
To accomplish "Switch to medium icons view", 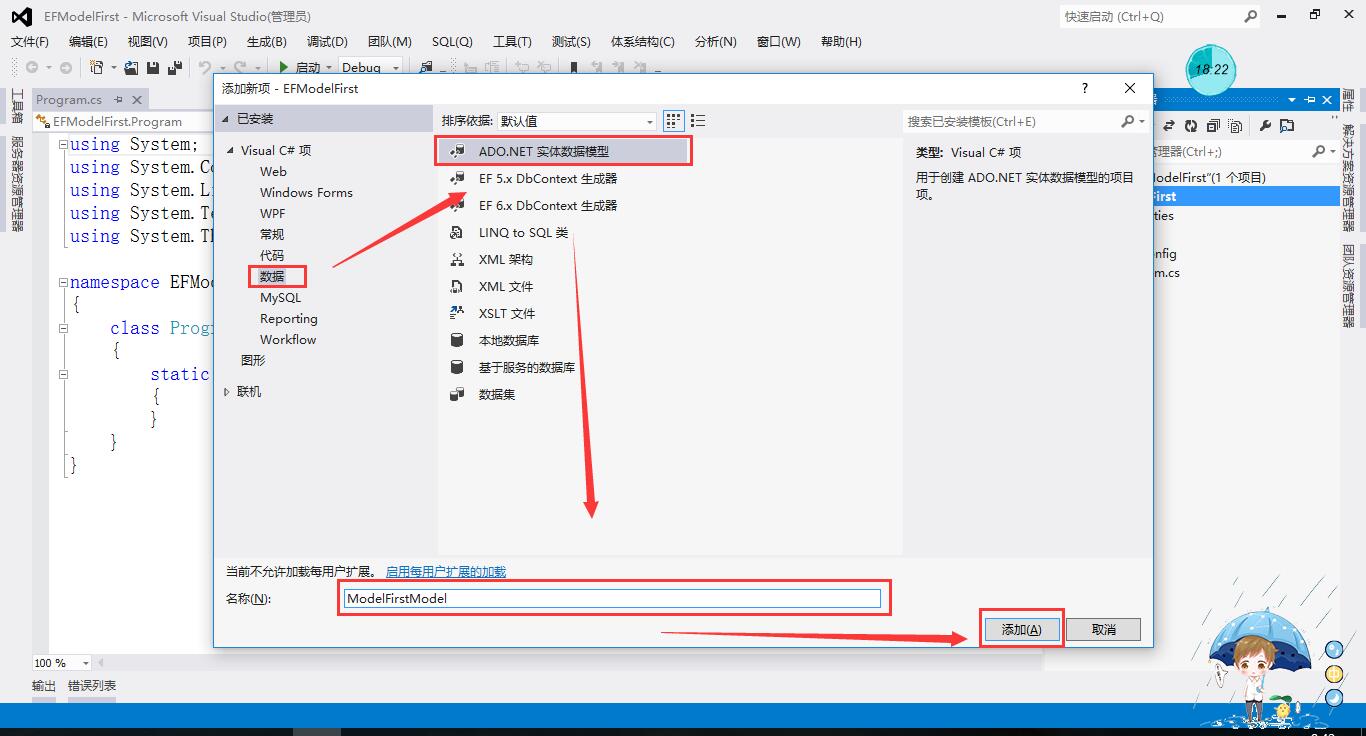I will 673,121.
